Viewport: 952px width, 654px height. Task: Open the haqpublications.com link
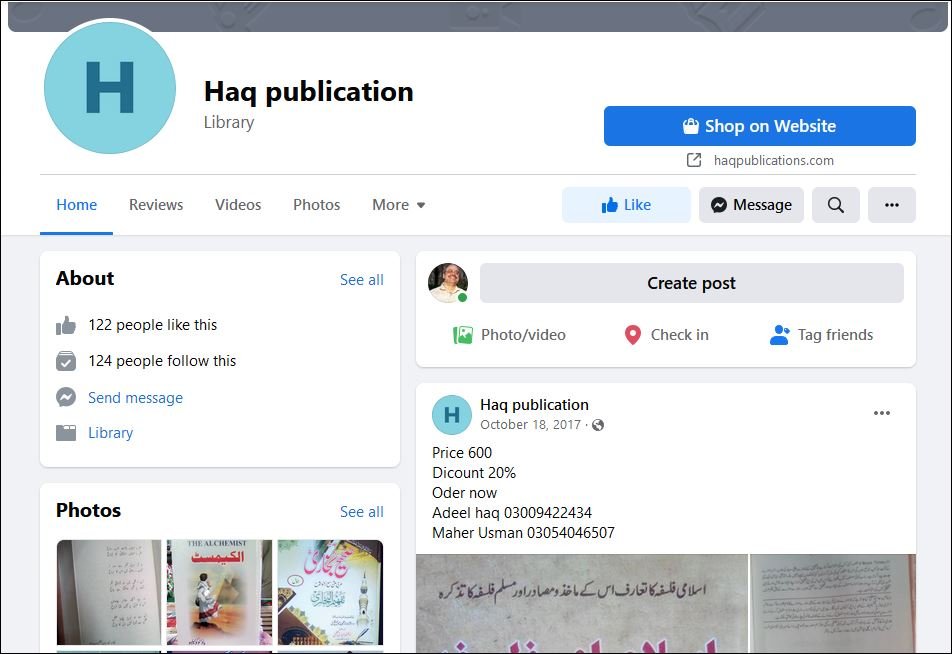coord(772,160)
